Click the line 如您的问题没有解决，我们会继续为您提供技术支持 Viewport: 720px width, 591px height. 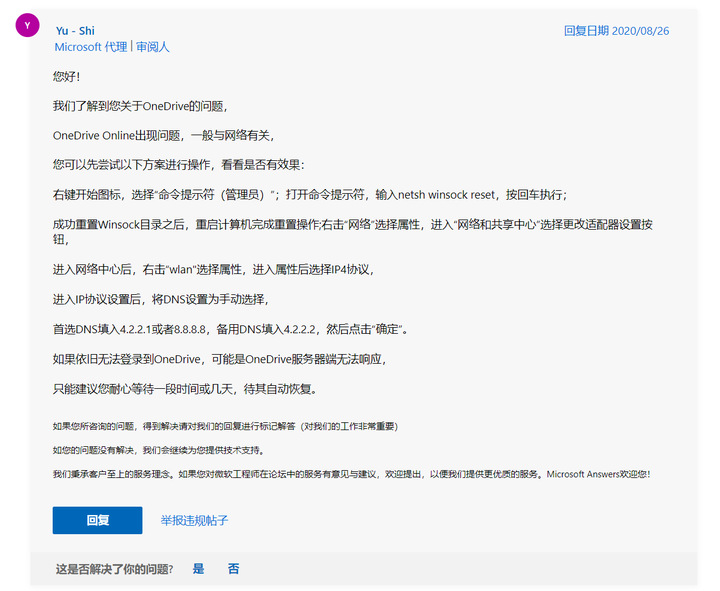click(x=158, y=450)
